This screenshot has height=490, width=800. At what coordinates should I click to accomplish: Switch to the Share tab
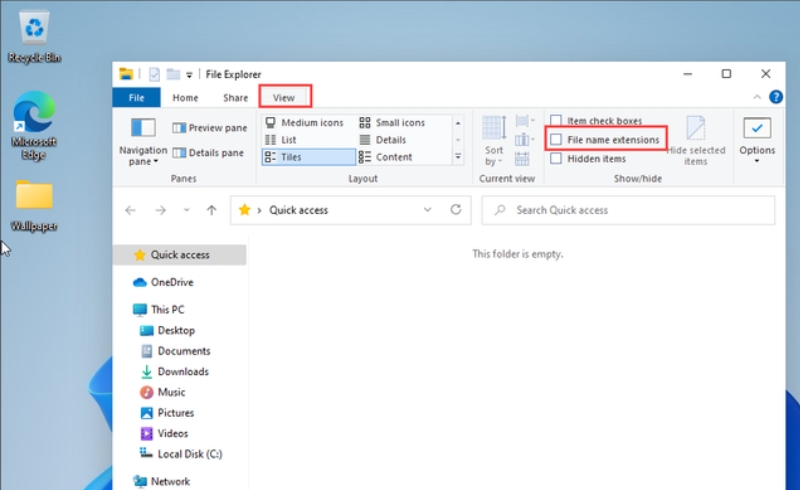point(235,97)
